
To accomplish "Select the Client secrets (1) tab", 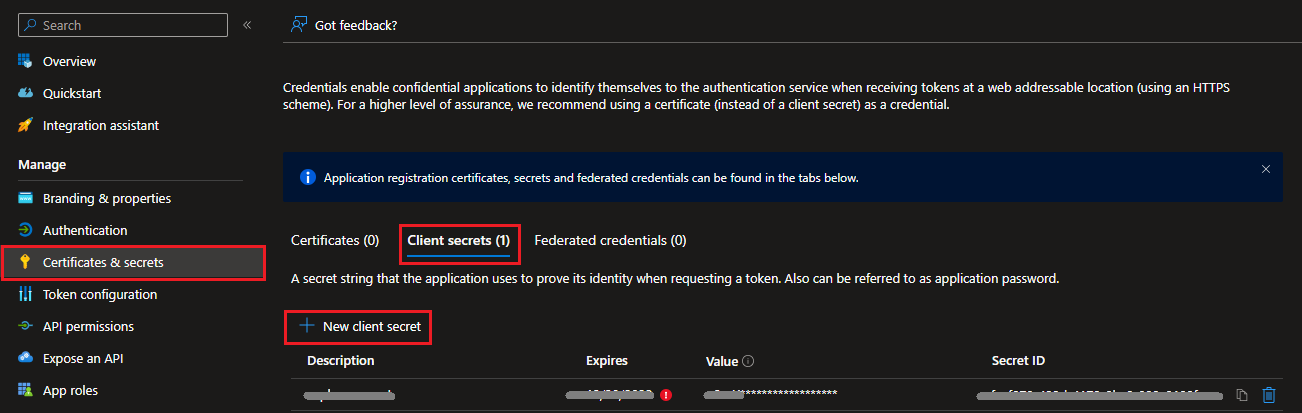I will 458,240.
